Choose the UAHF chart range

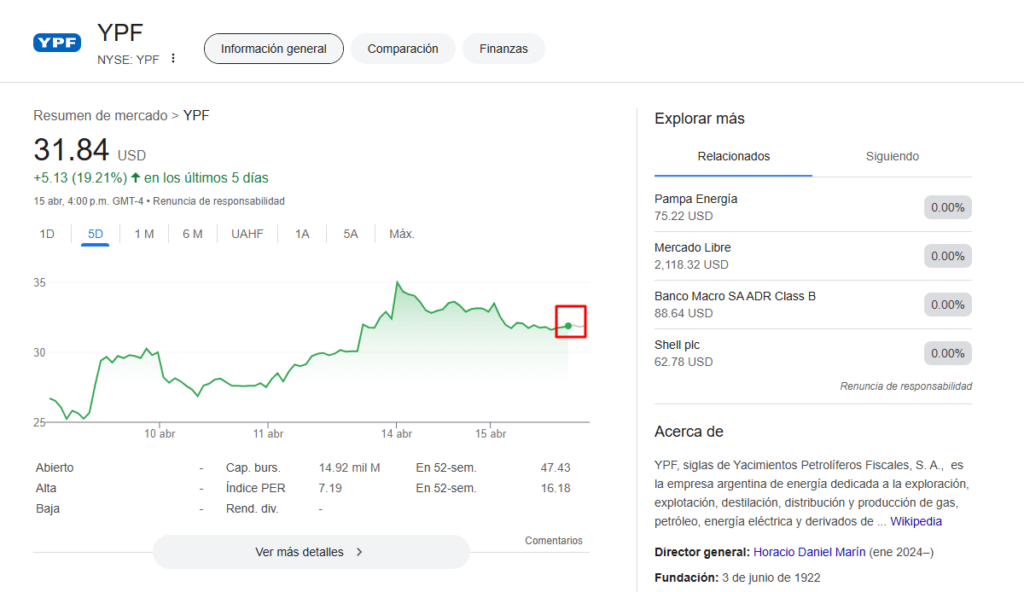(247, 234)
